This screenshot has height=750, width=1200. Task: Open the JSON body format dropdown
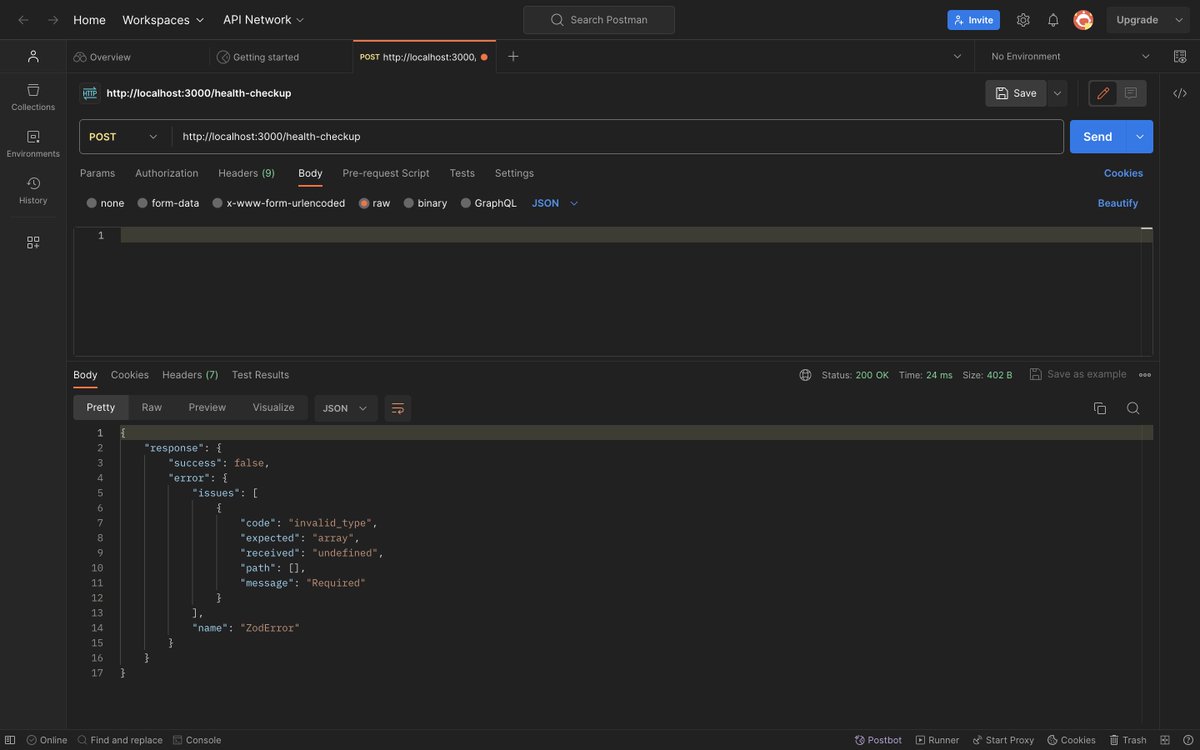click(x=555, y=203)
